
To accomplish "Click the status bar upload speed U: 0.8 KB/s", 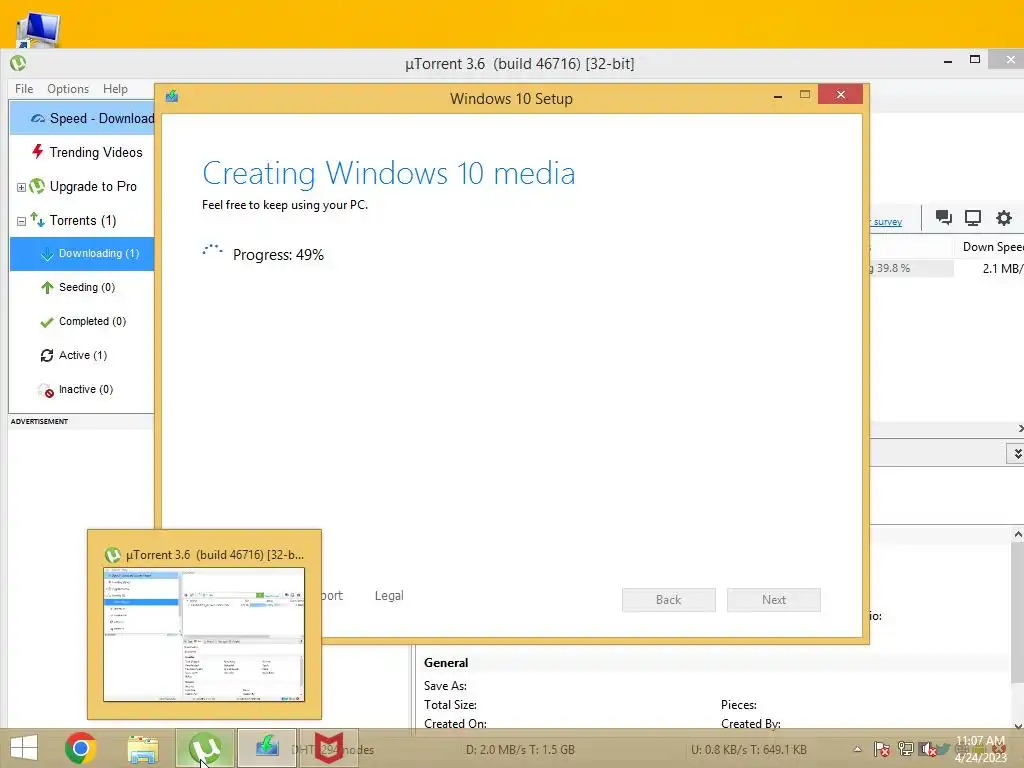I will pyautogui.click(x=749, y=750).
